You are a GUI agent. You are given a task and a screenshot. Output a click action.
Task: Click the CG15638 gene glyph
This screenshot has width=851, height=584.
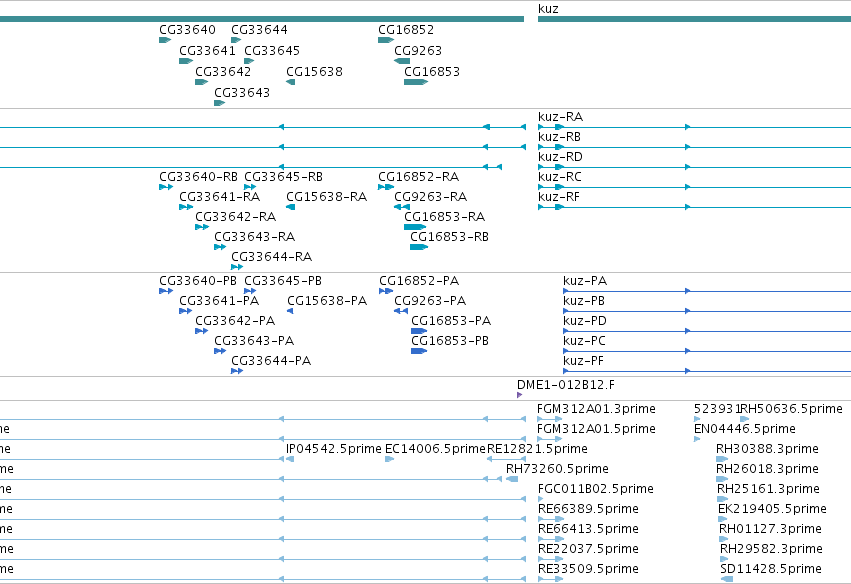click(x=290, y=82)
